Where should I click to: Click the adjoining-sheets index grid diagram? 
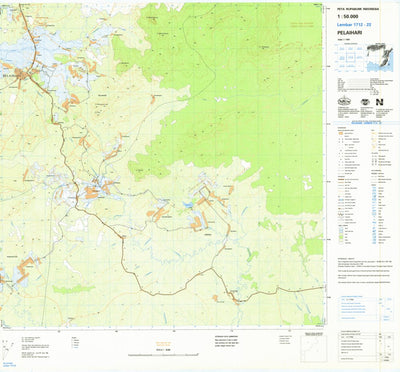pos(350,58)
